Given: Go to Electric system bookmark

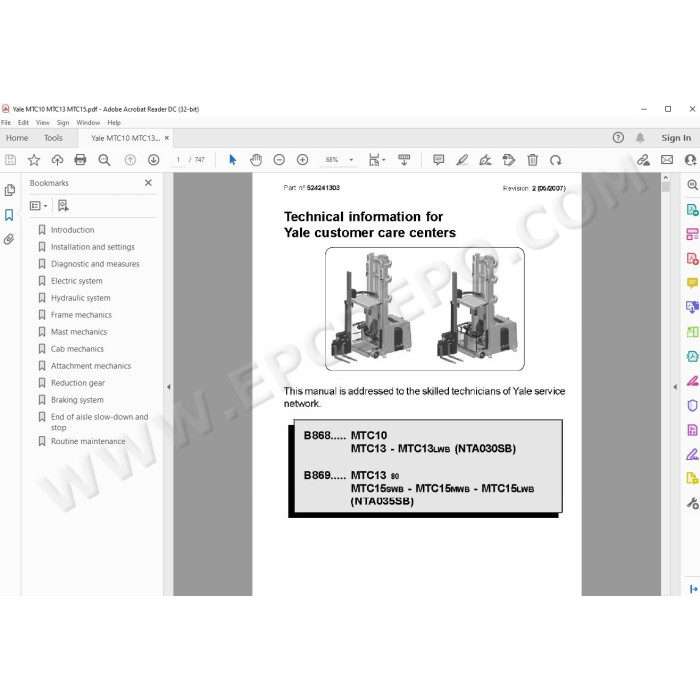Looking at the screenshot, I should (x=76, y=281).
